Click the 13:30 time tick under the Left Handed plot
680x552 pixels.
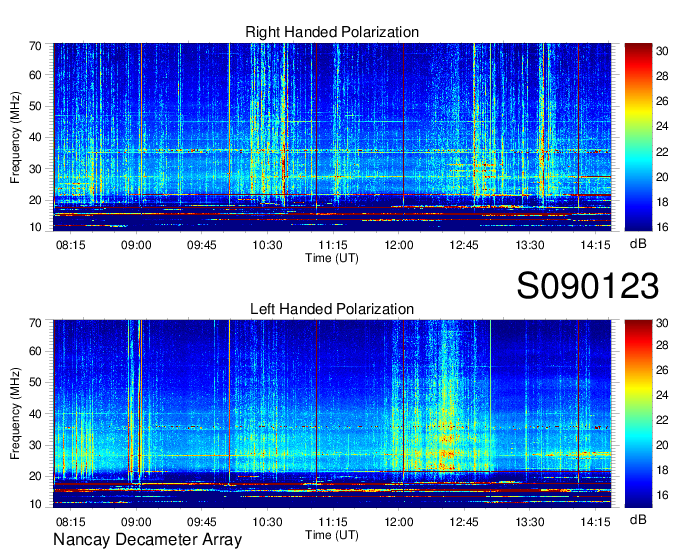[530, 522]
